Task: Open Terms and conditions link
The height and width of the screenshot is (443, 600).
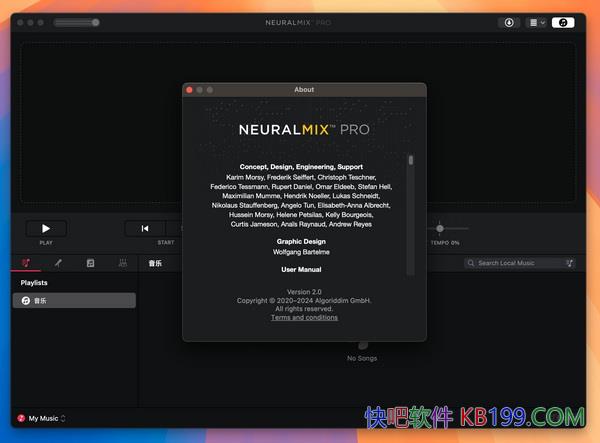Action: [304, 318]
